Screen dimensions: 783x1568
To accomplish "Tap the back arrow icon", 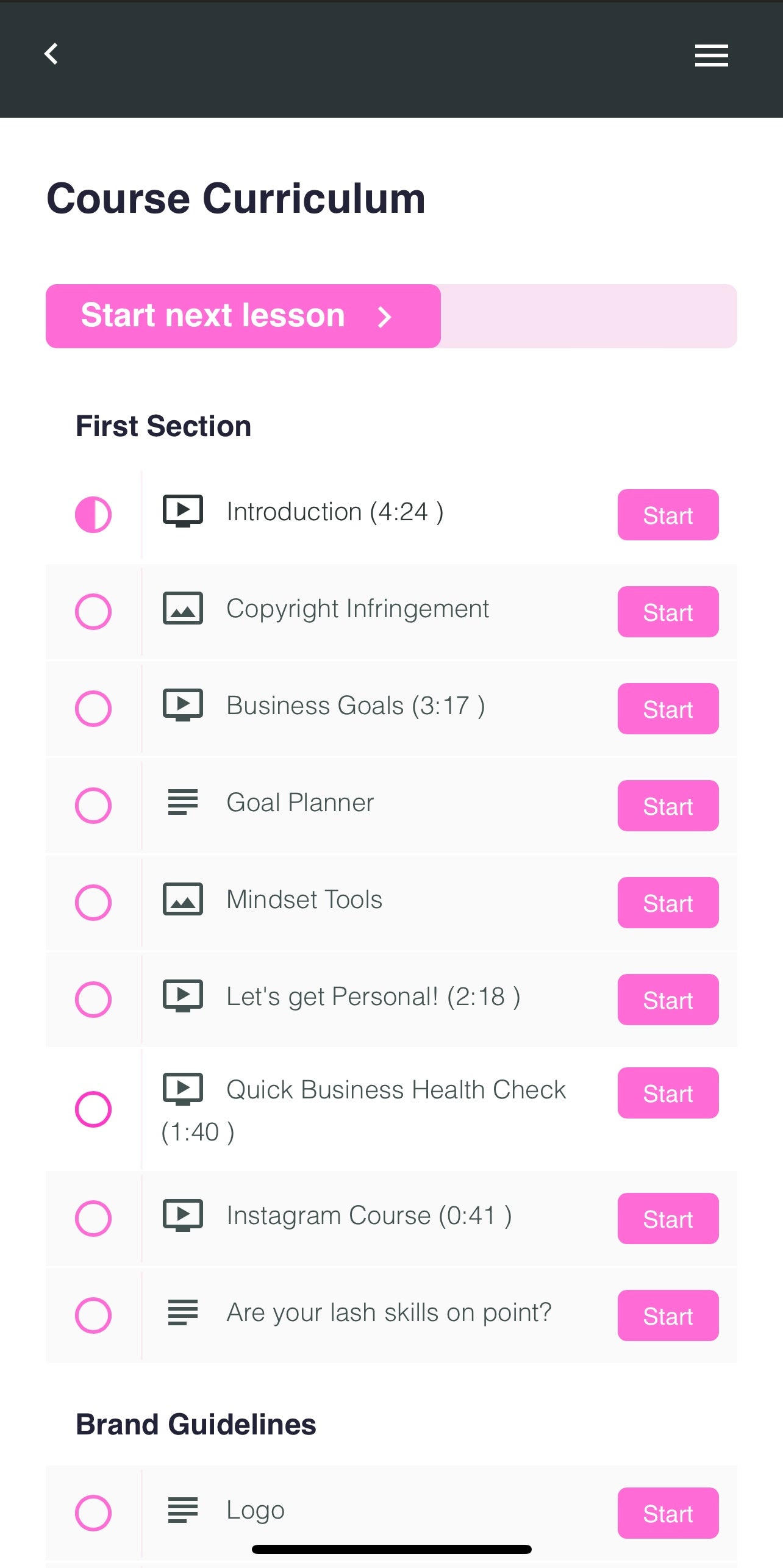I will [51, 54].
